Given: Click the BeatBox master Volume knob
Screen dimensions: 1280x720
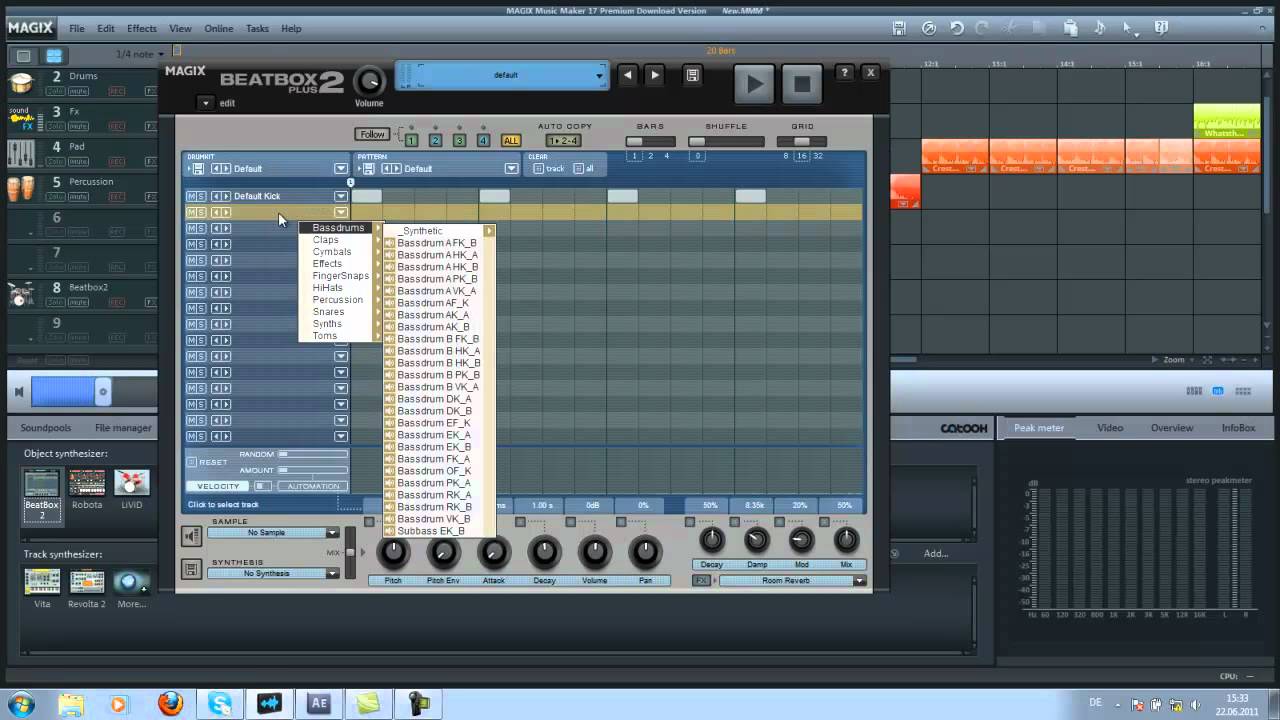Looking at the screenshot, I should point(369,81).
